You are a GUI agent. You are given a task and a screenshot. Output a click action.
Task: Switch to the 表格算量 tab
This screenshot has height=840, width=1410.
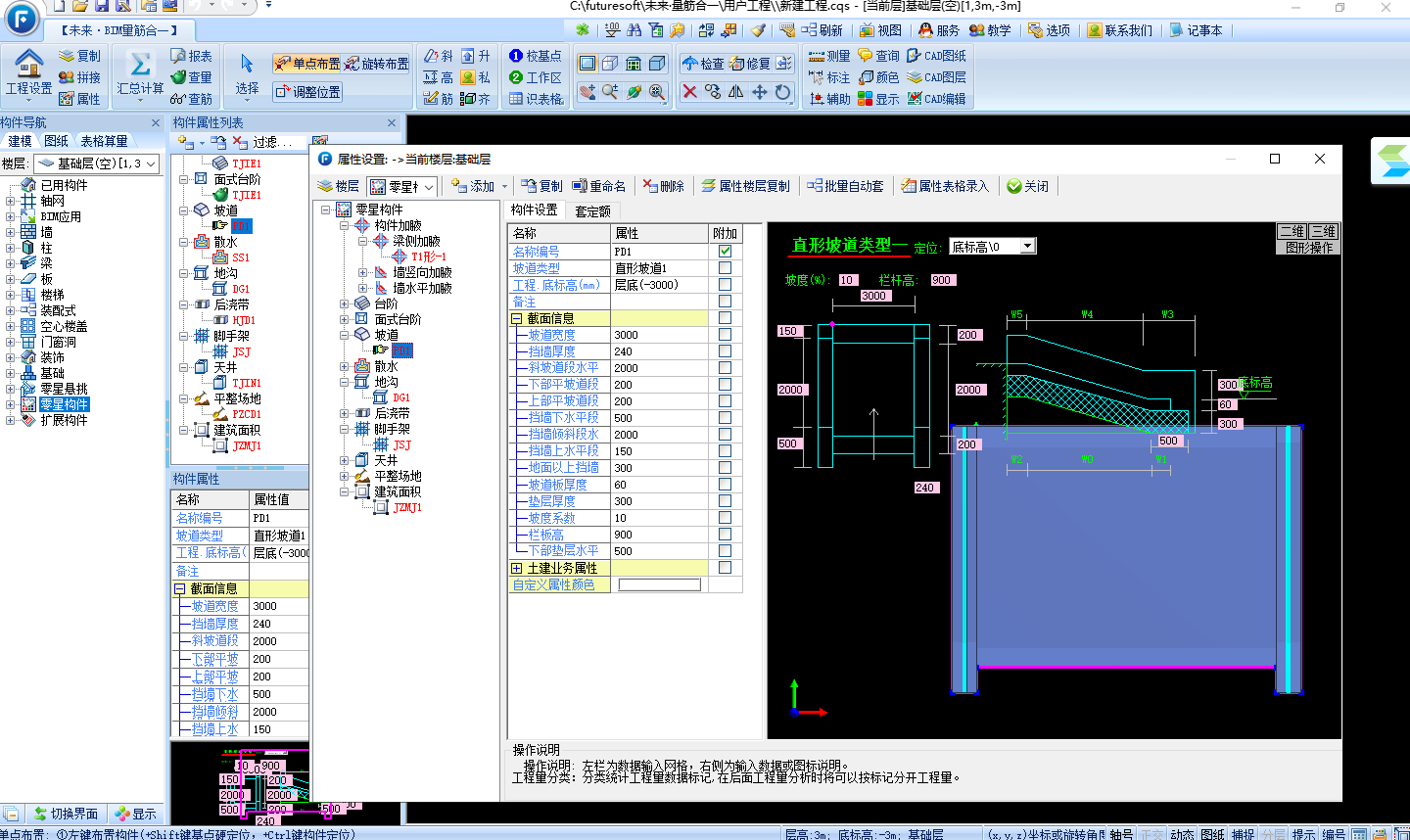click(x=104, y=141)
